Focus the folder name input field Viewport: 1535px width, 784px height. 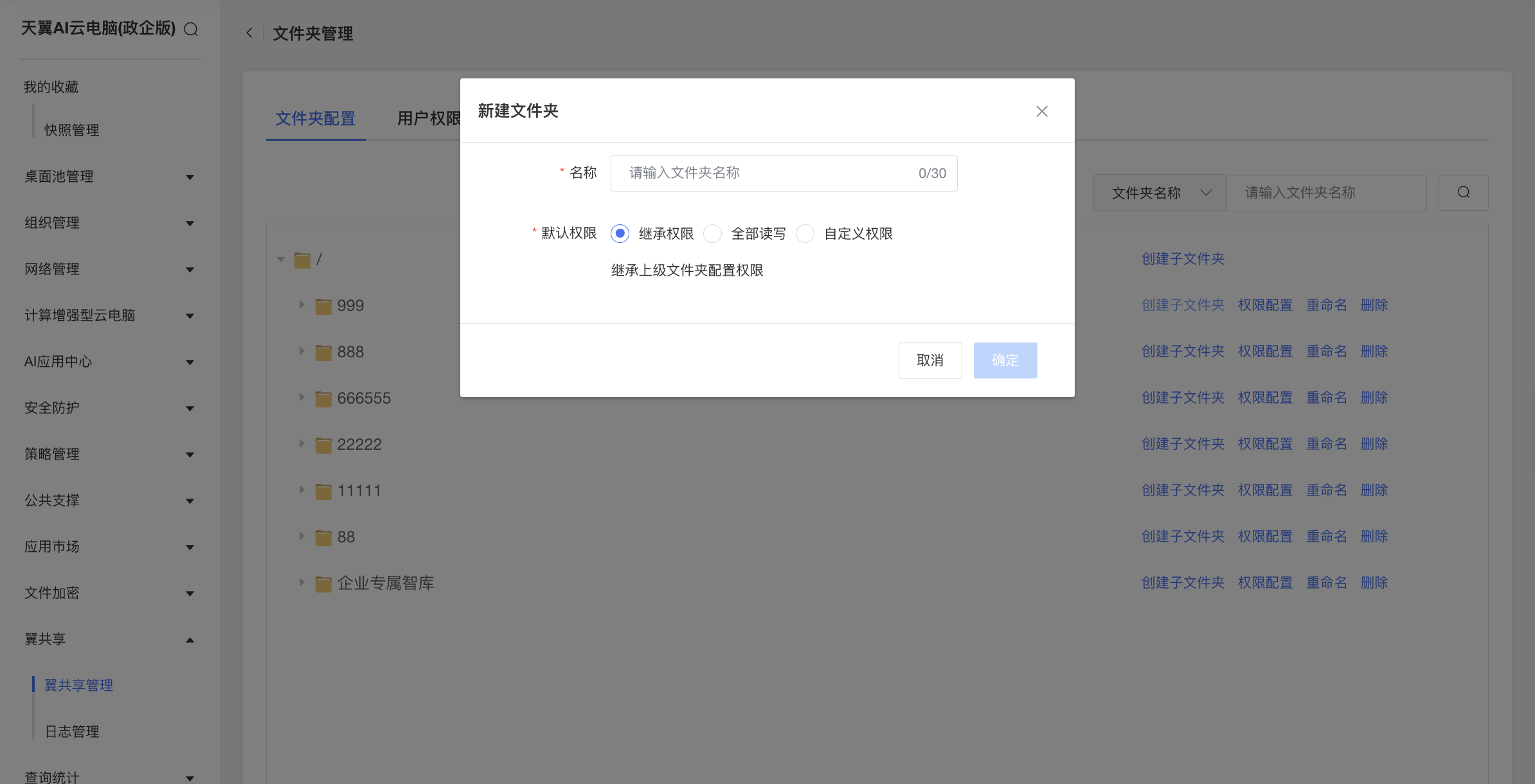765,174
